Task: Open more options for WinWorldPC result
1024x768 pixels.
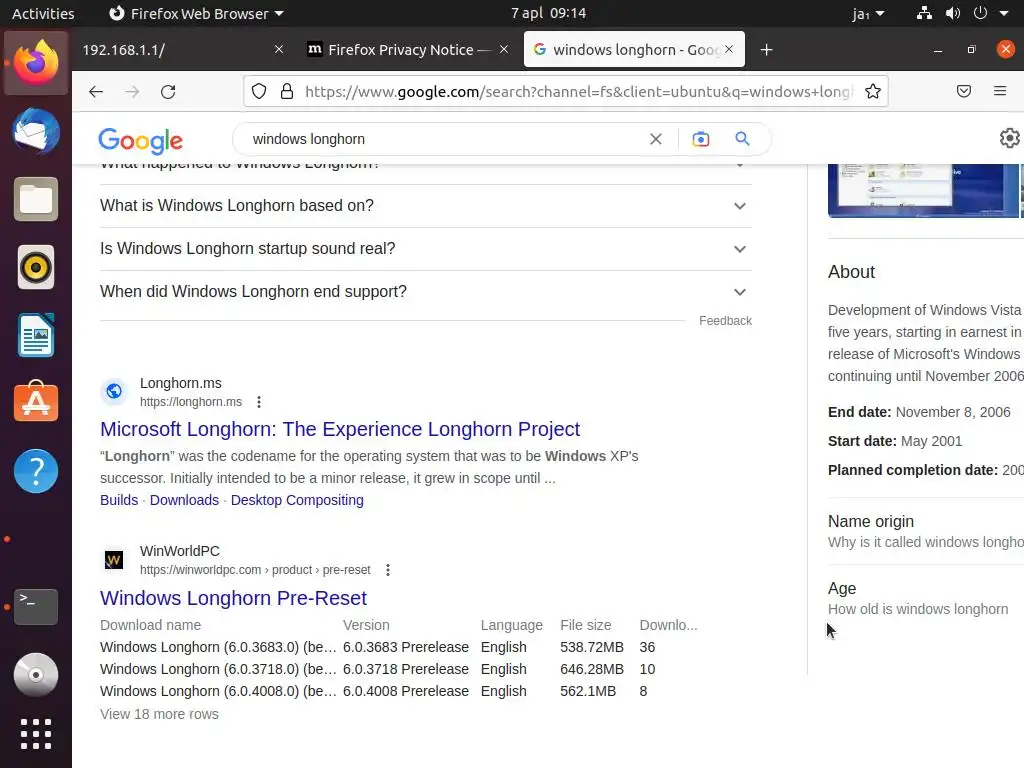Action: [388, 570]
